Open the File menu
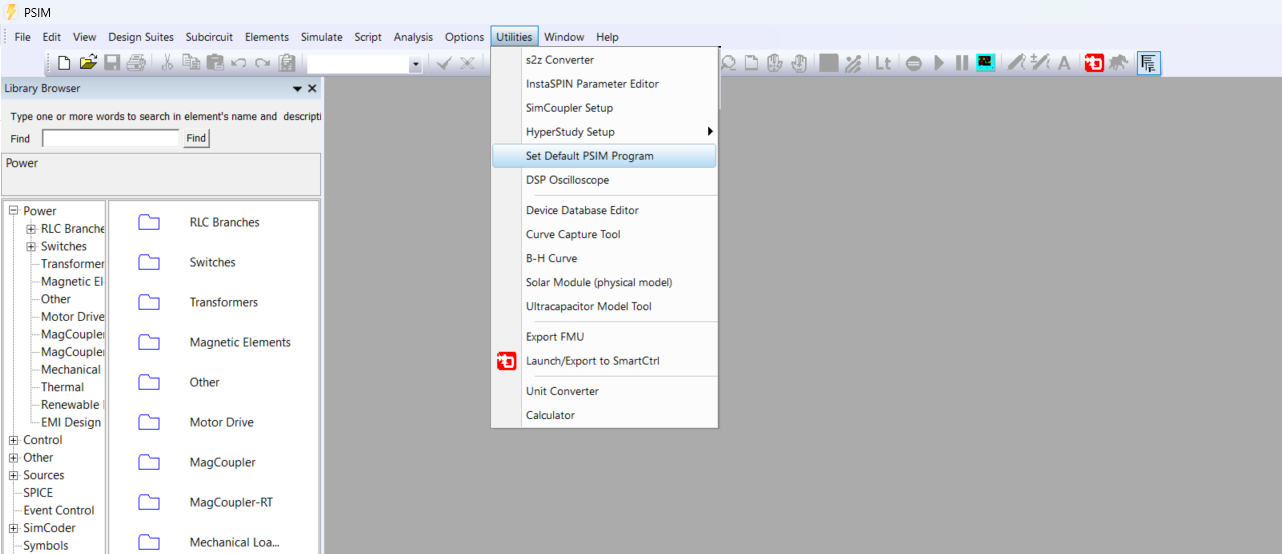 (23, 37)
